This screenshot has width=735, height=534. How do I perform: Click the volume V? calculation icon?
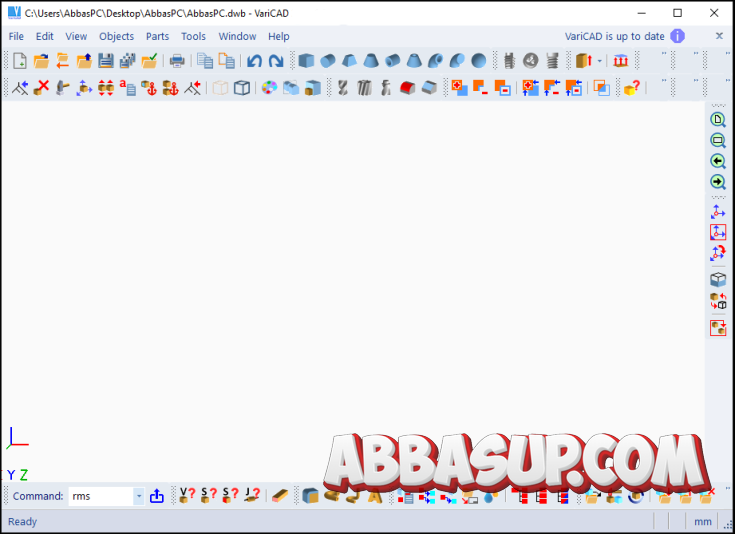tap(187, 495)
